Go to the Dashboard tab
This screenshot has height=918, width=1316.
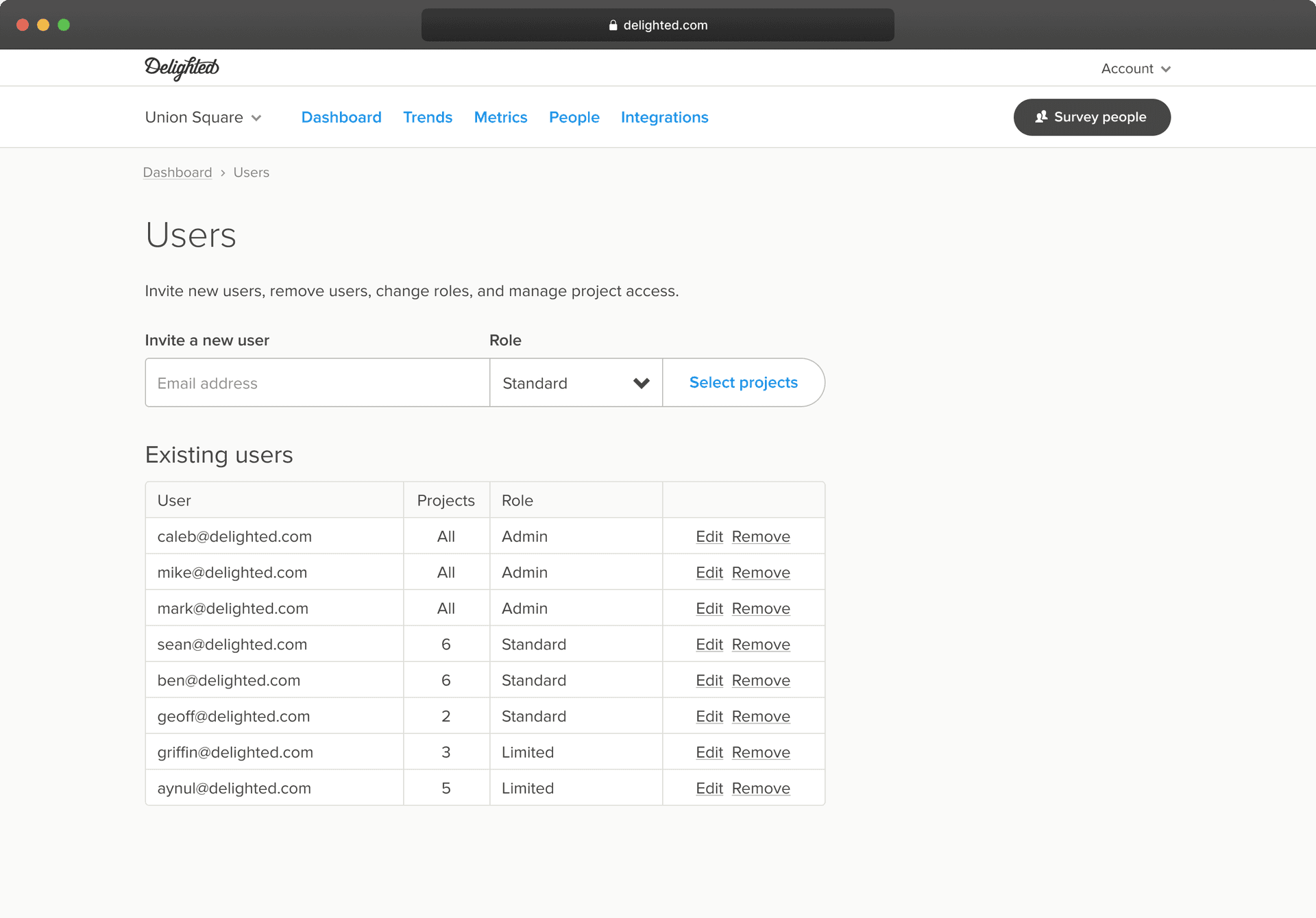point(341,117)
